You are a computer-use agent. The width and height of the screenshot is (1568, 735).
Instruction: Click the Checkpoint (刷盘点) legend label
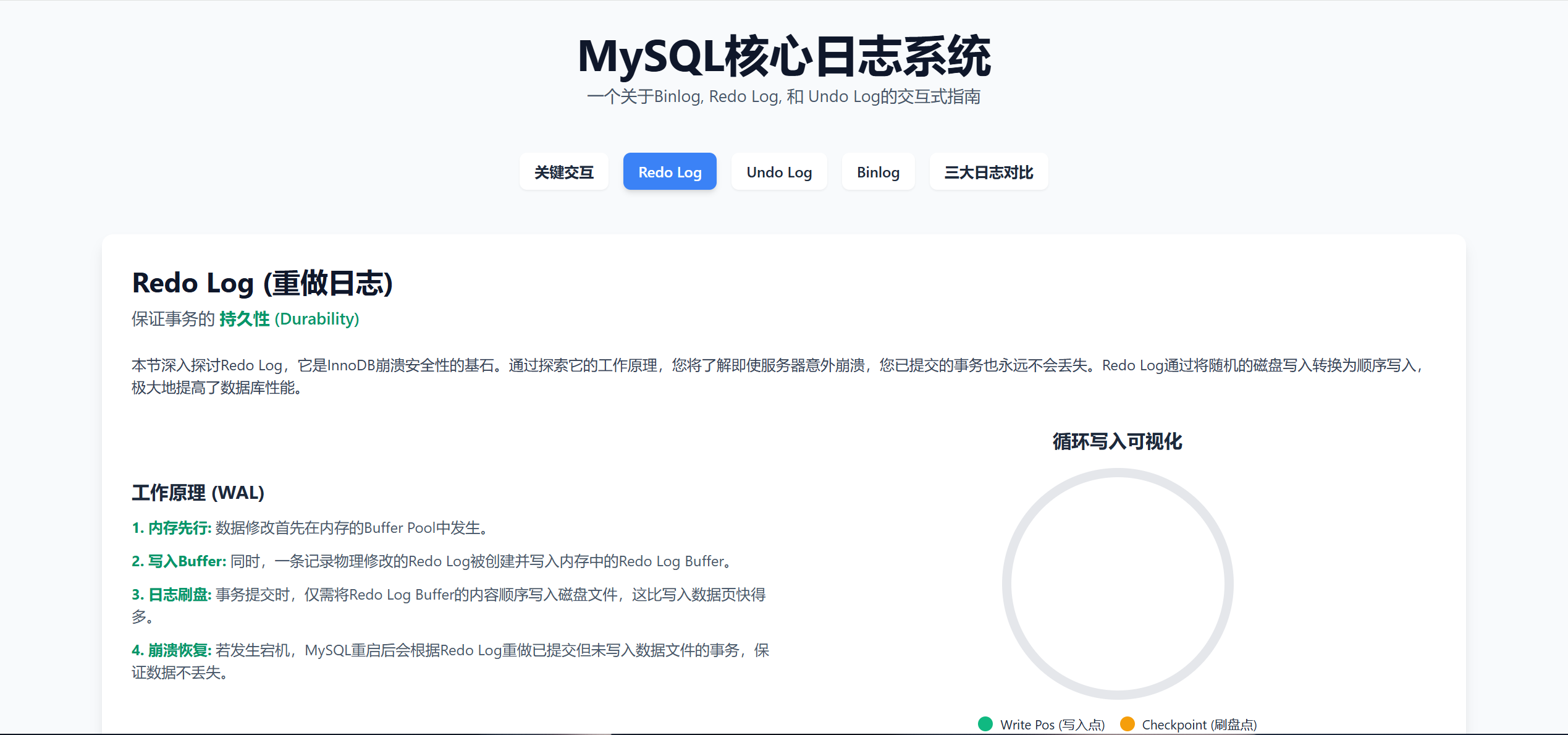pos(1199,724)
